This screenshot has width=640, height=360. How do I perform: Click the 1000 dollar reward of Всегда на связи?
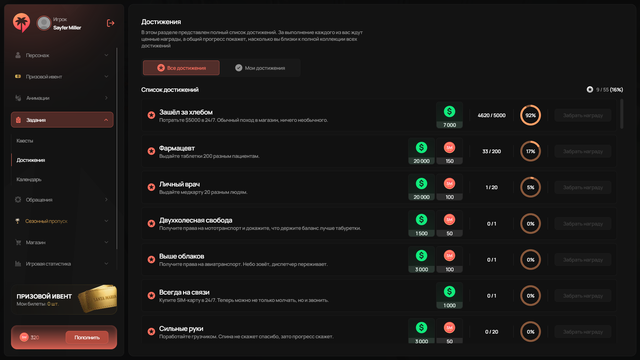point(449,296)
